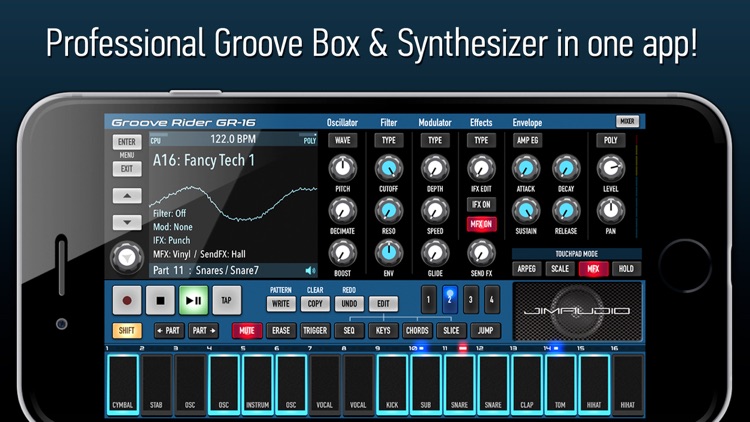Click the COPY button
This screenshot has height=422, width=750.
tap(315, 304)
